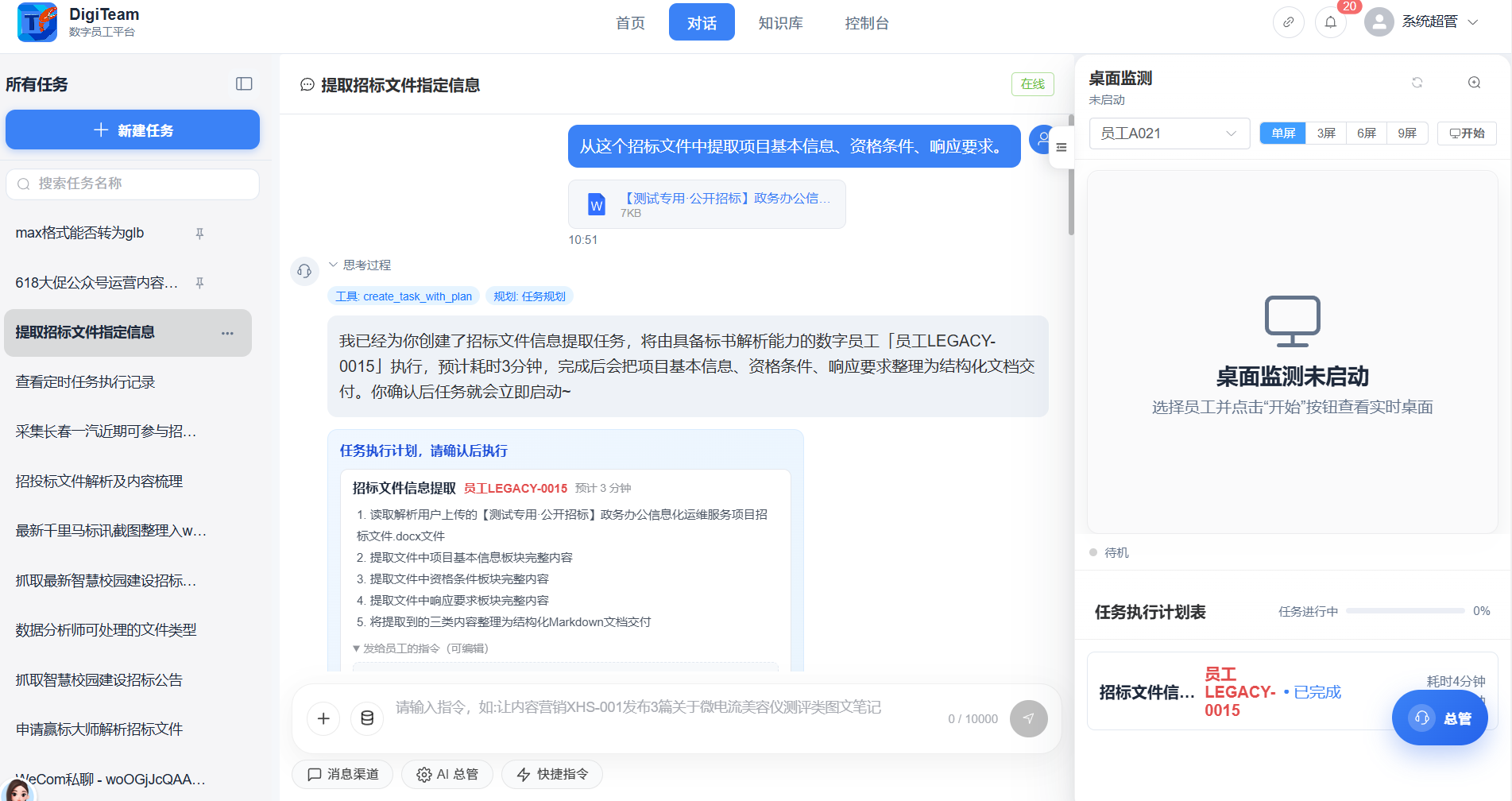Click the task progress bar
The height and width of the screenshot is (801, 1512).
tap(1405, 611)
